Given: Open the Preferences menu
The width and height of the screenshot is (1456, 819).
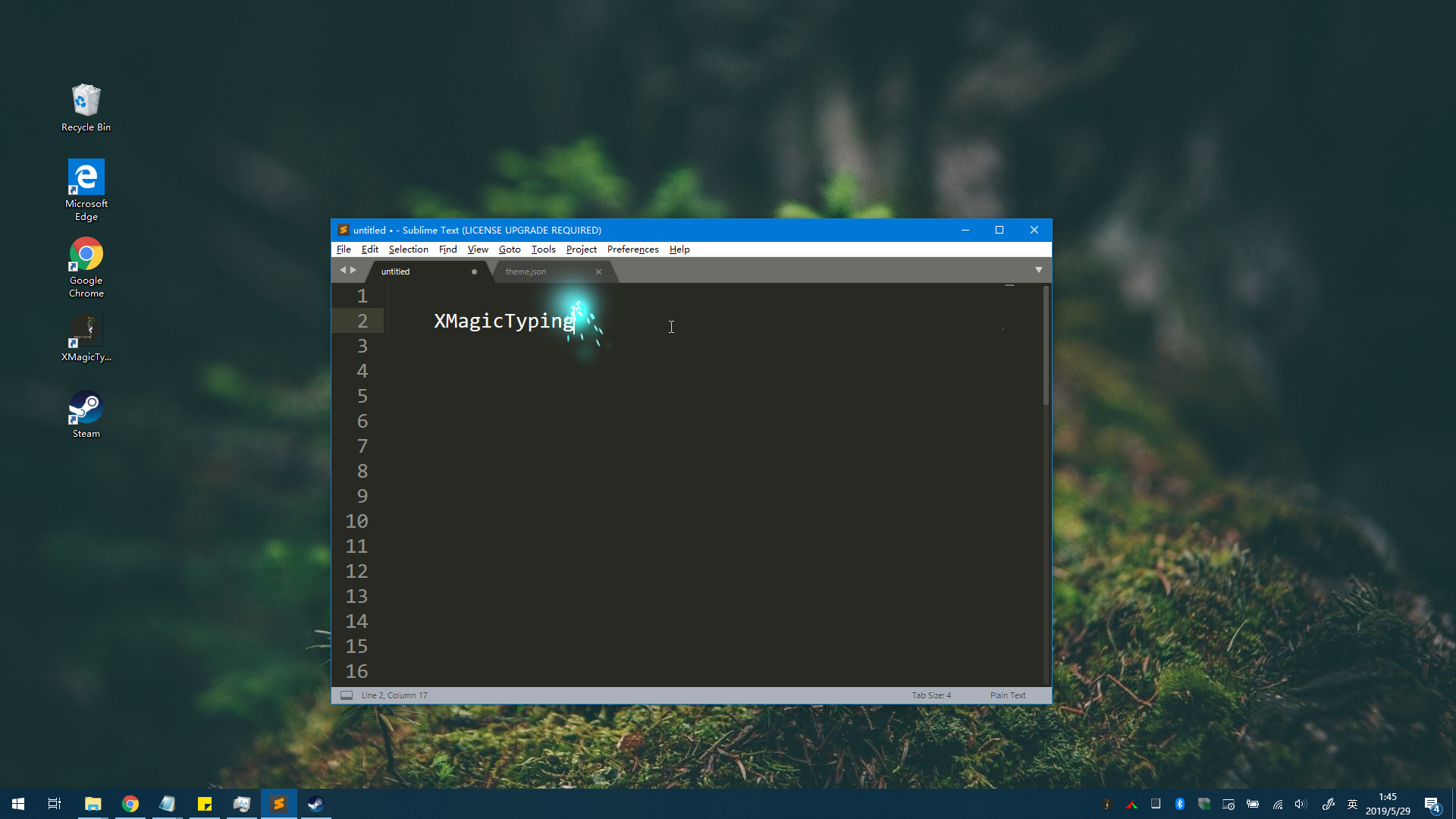Looking at the screenshot, I should (x=632, y=249).
